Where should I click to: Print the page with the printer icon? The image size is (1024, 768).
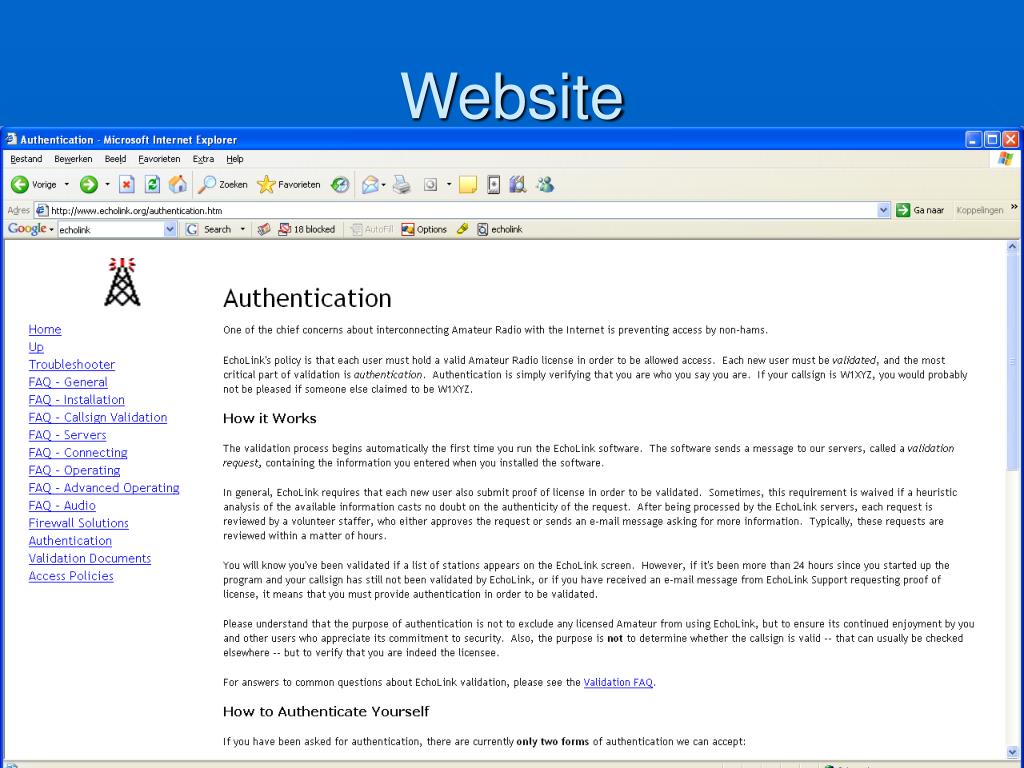click(x=402, y=185)
